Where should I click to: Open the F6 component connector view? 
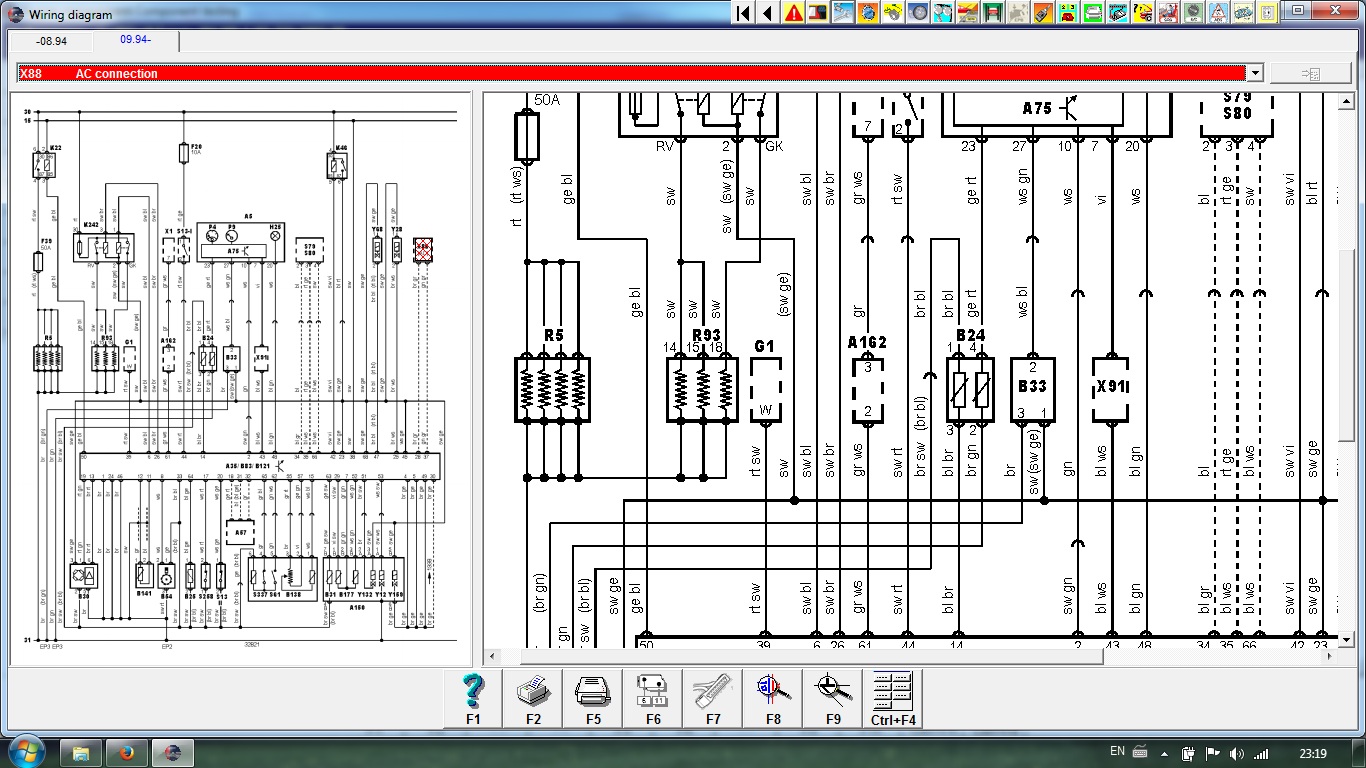click(653, 697)
